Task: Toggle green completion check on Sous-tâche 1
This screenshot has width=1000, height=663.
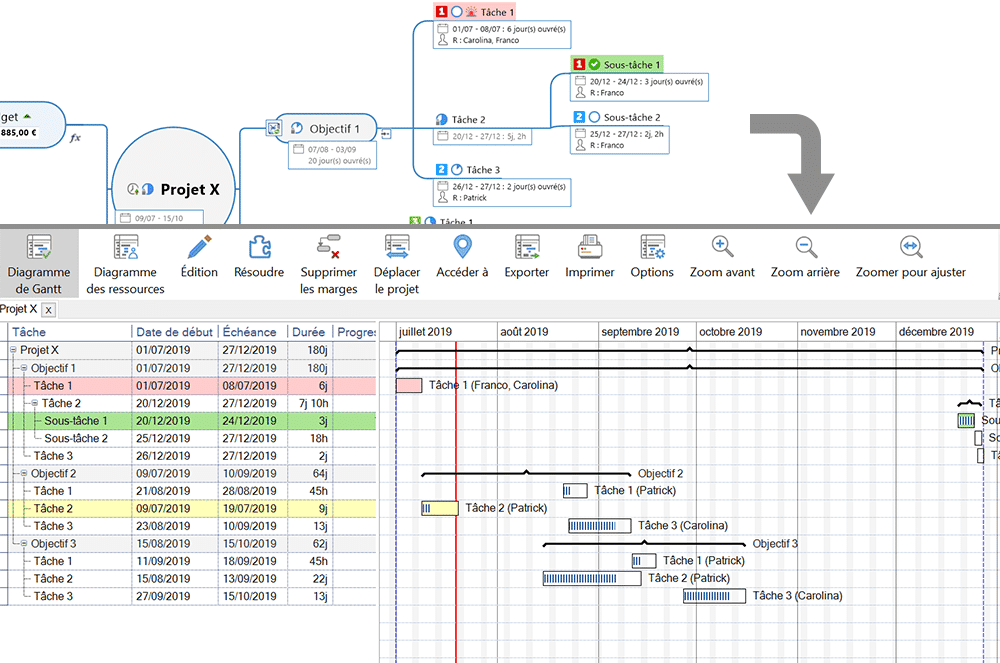Action: [594, 64]
